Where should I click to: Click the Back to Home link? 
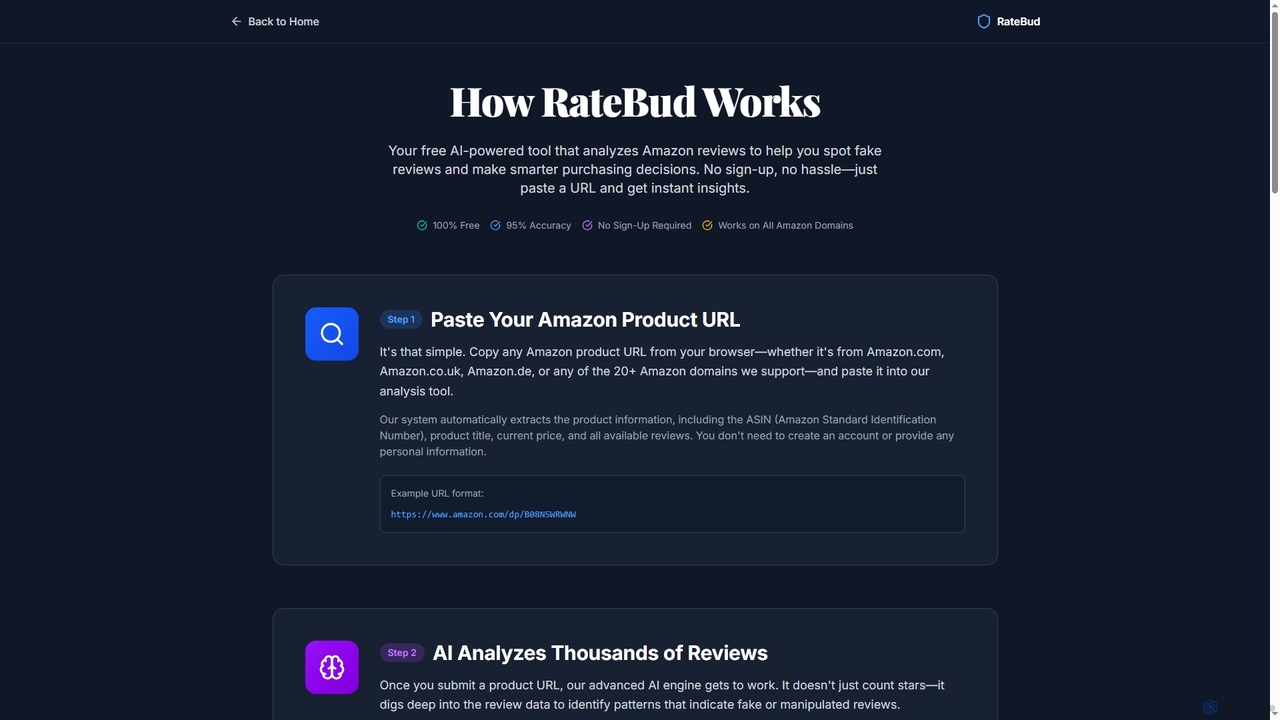coord(275,21)
